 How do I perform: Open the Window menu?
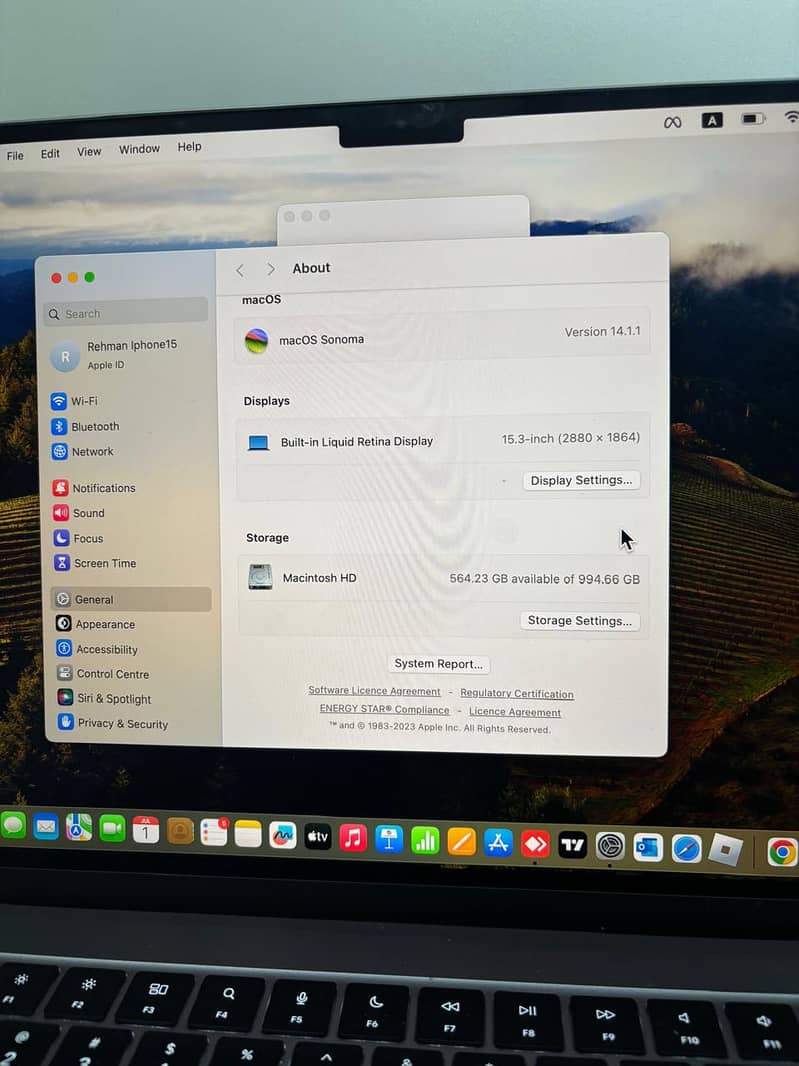tap(139, 149)
